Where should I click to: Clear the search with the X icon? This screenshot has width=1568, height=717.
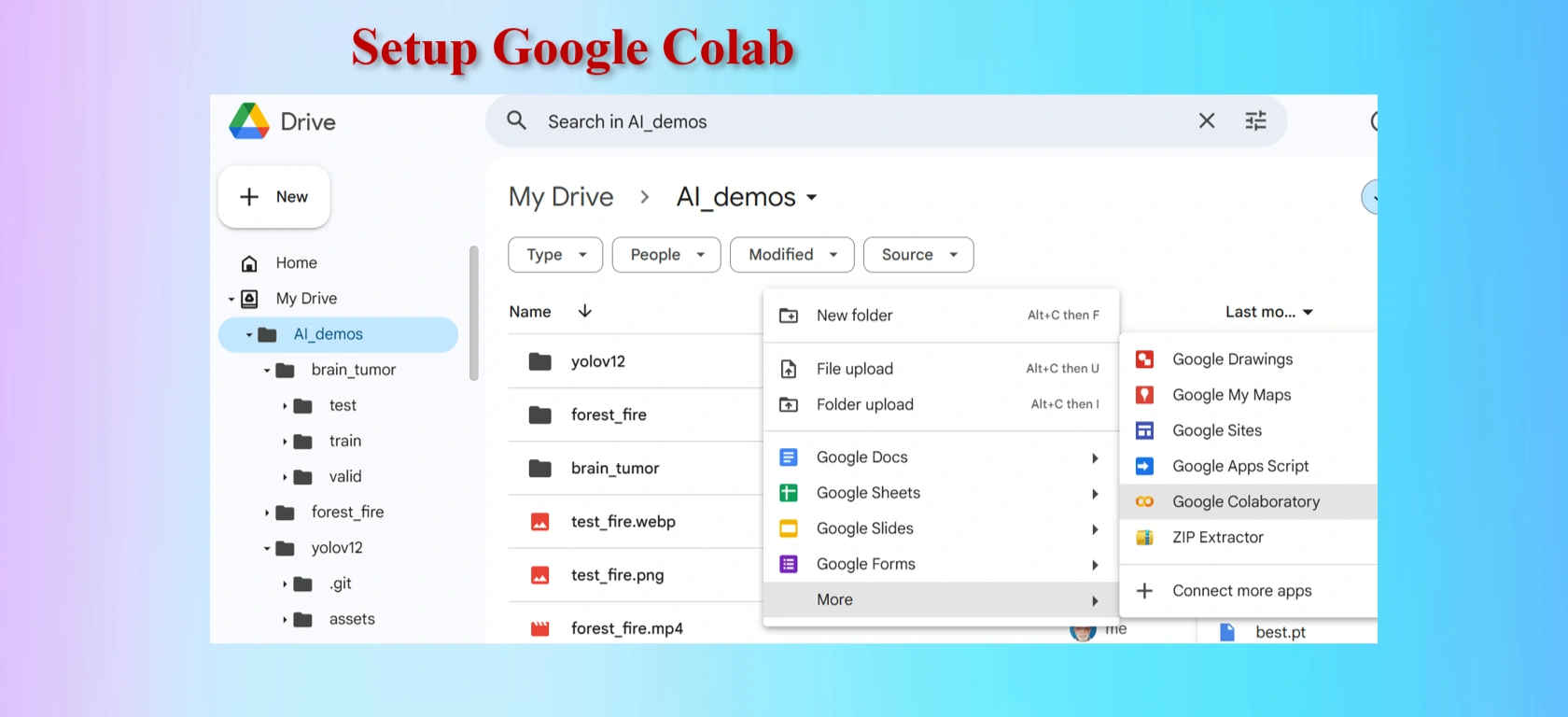click(x=1207, y=120)
